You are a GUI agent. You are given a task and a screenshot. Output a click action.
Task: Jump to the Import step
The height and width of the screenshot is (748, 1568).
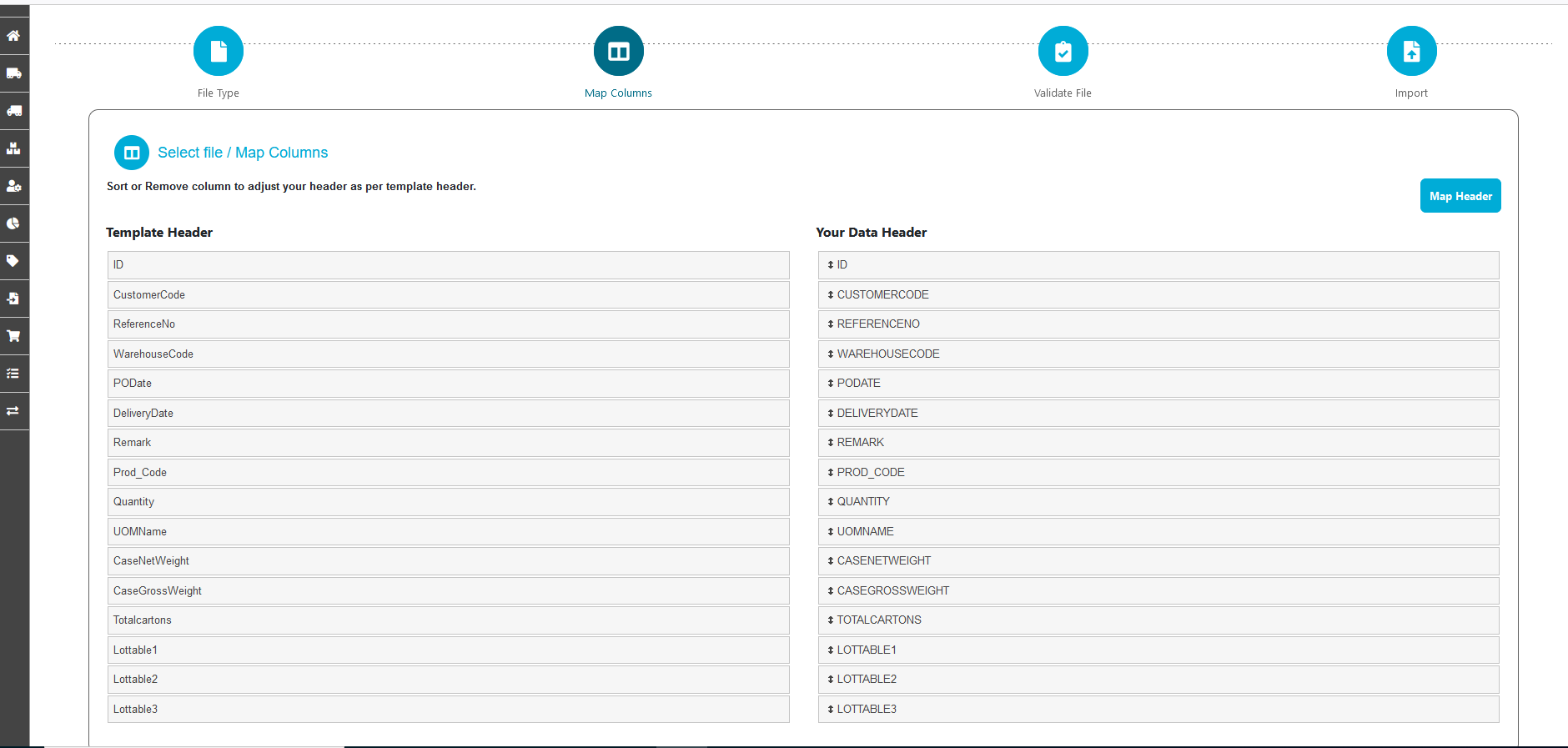point(1411,52)
